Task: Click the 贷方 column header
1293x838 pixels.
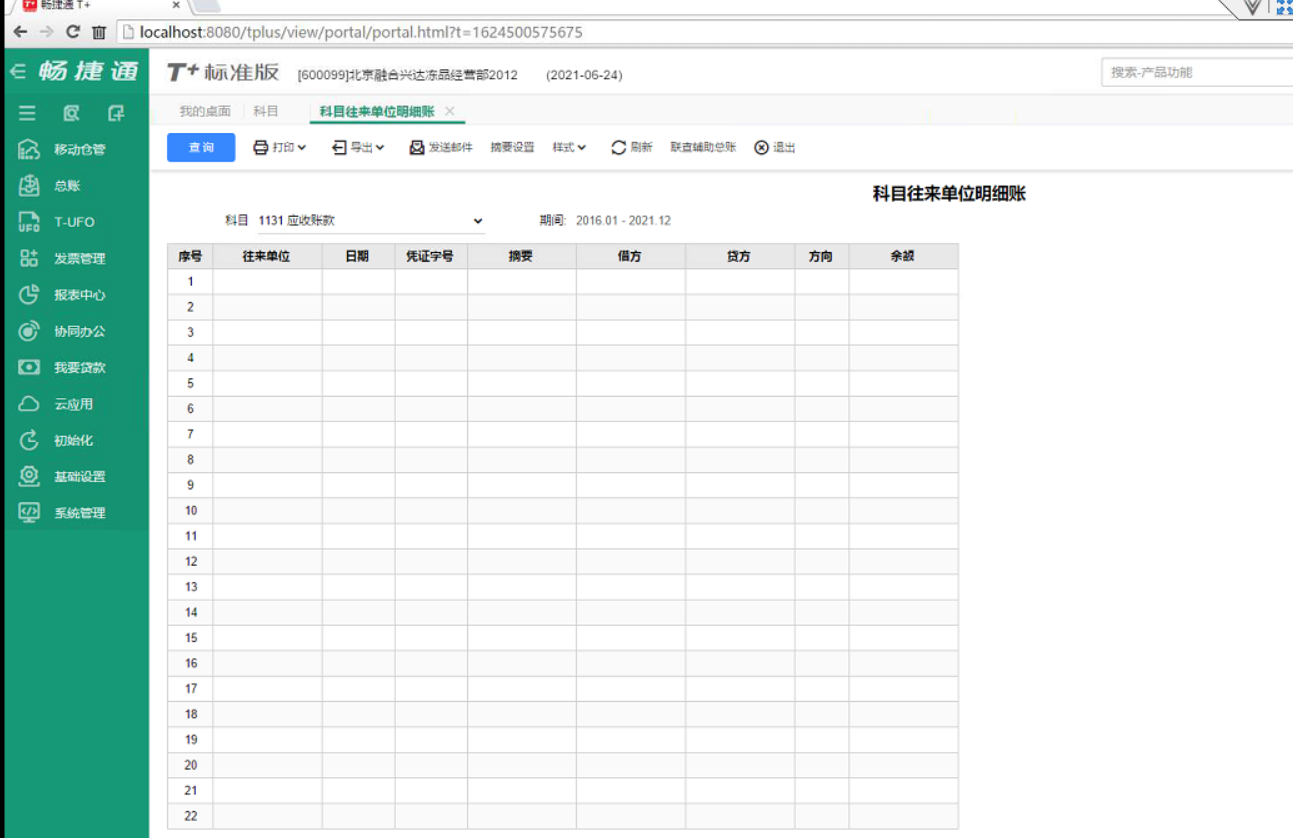Action: click(740, 256)
